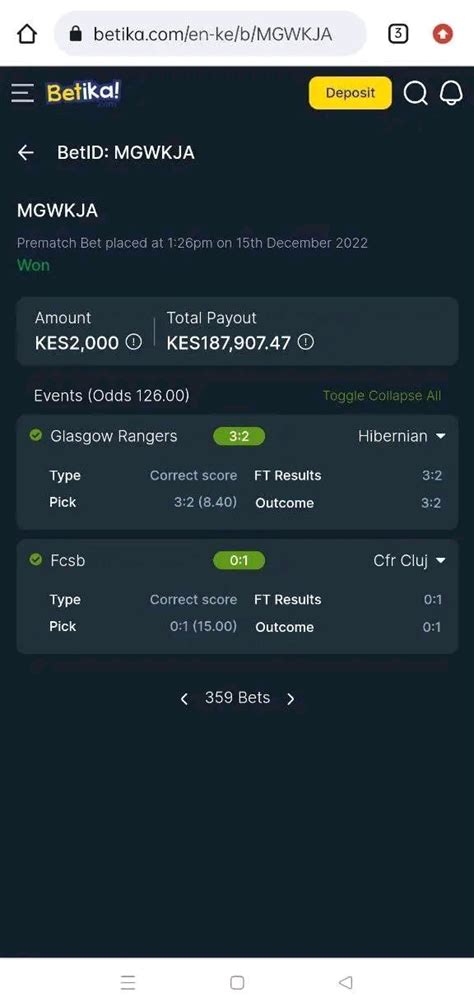Open the notifications bell icon

point(451,94)
